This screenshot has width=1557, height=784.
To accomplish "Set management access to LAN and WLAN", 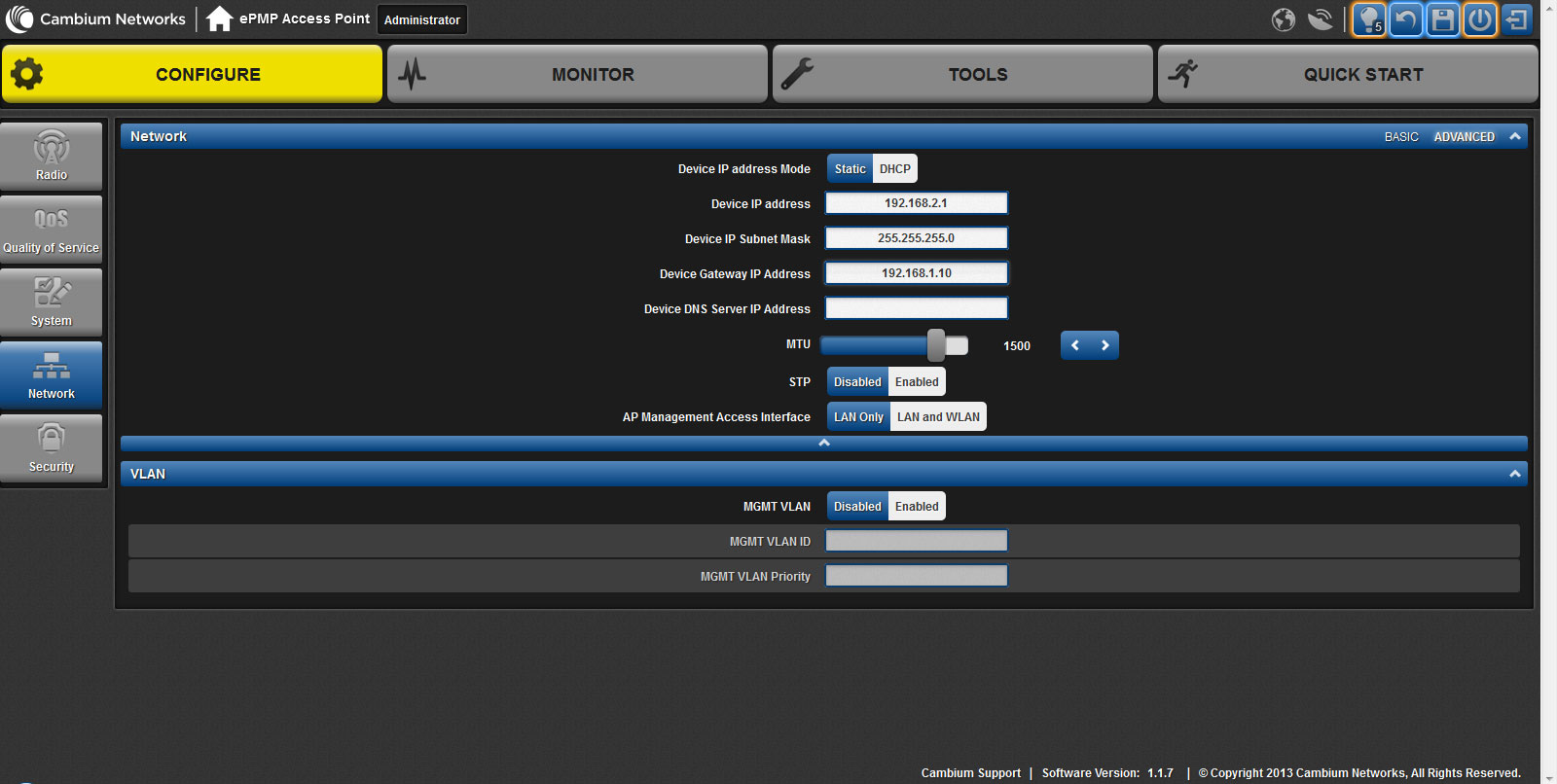I will (x=938, y=417).
